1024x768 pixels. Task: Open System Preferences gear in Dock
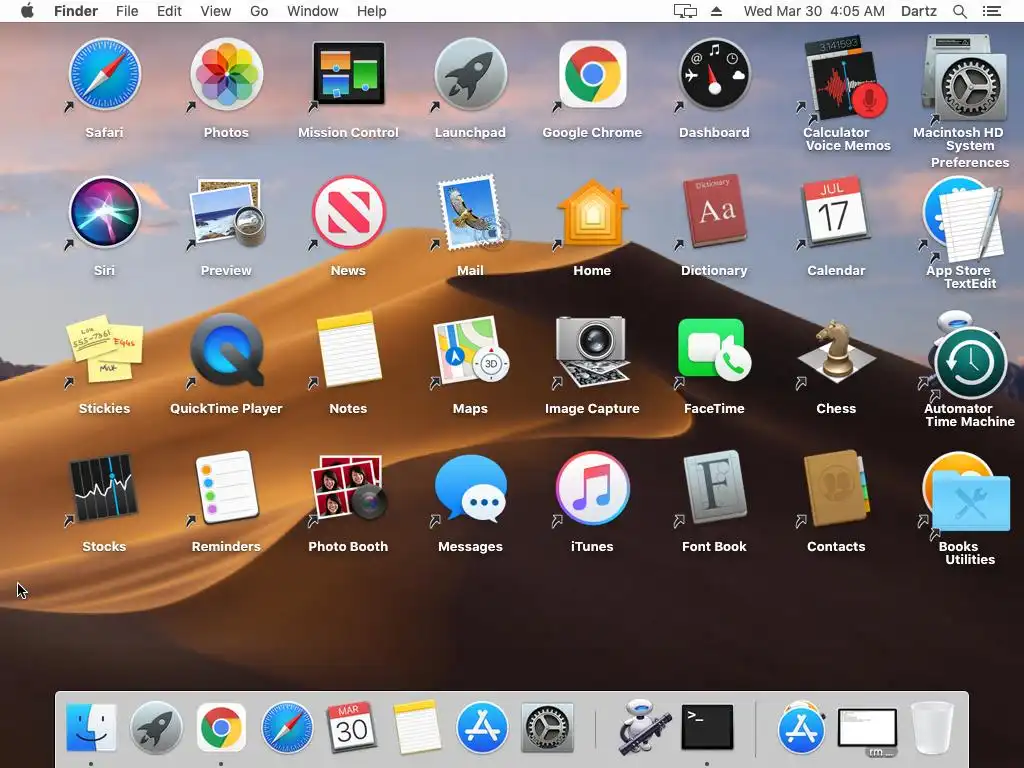(x=547, y=727)
